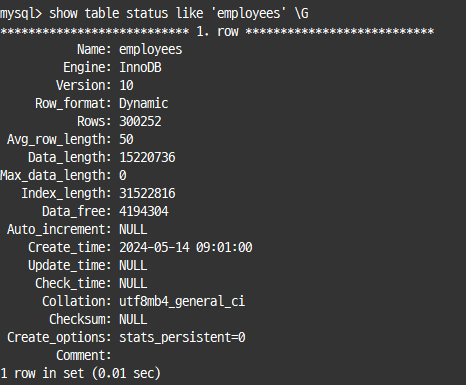Click the Engine value InnoDB
This screenshot has width=466, height=385.
tap(140, 68)
